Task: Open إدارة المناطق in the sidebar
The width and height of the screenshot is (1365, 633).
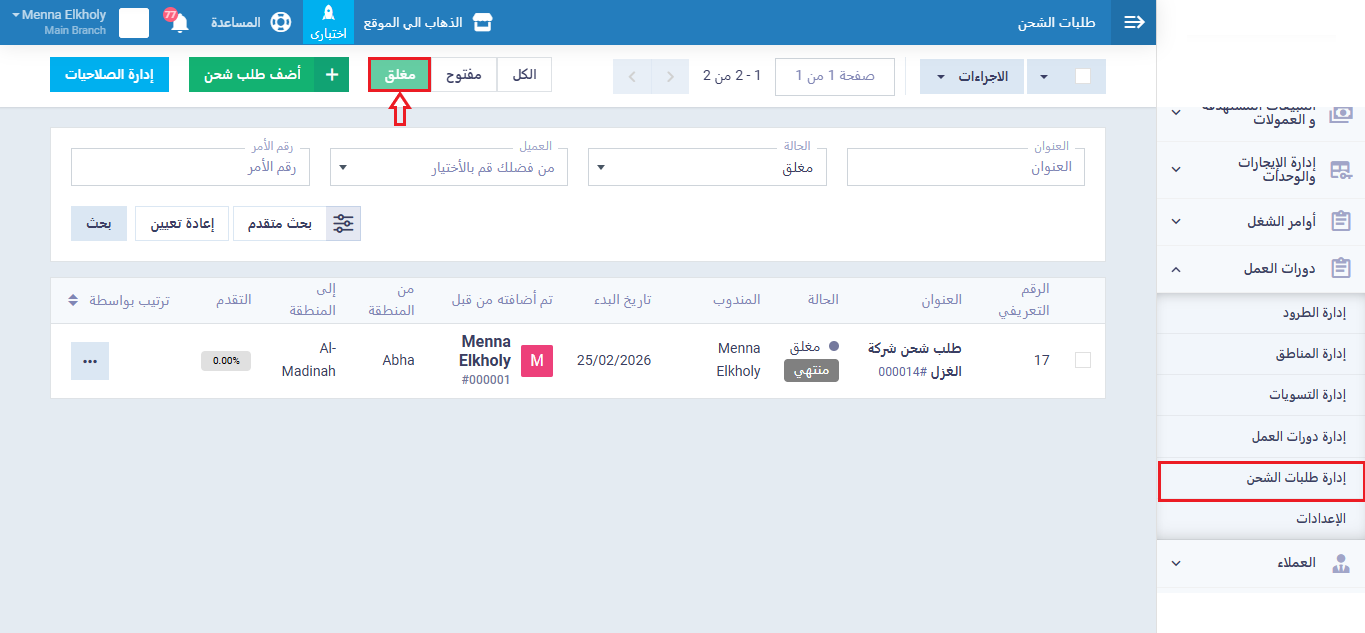Action: [1310, 354]
